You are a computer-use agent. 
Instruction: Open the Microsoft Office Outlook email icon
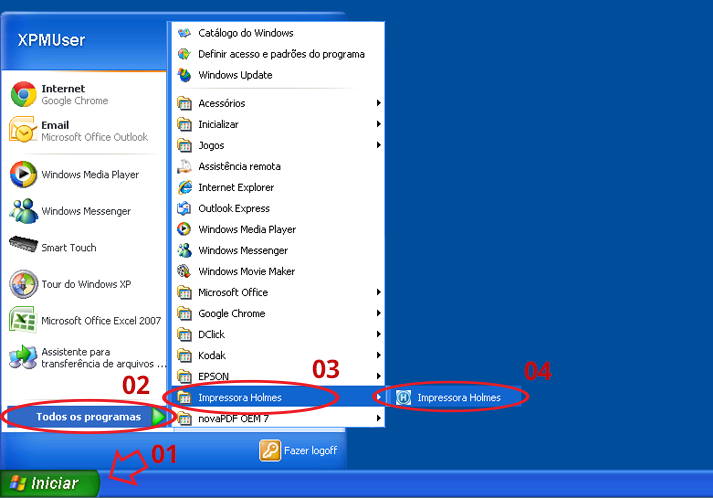point(23,130)
